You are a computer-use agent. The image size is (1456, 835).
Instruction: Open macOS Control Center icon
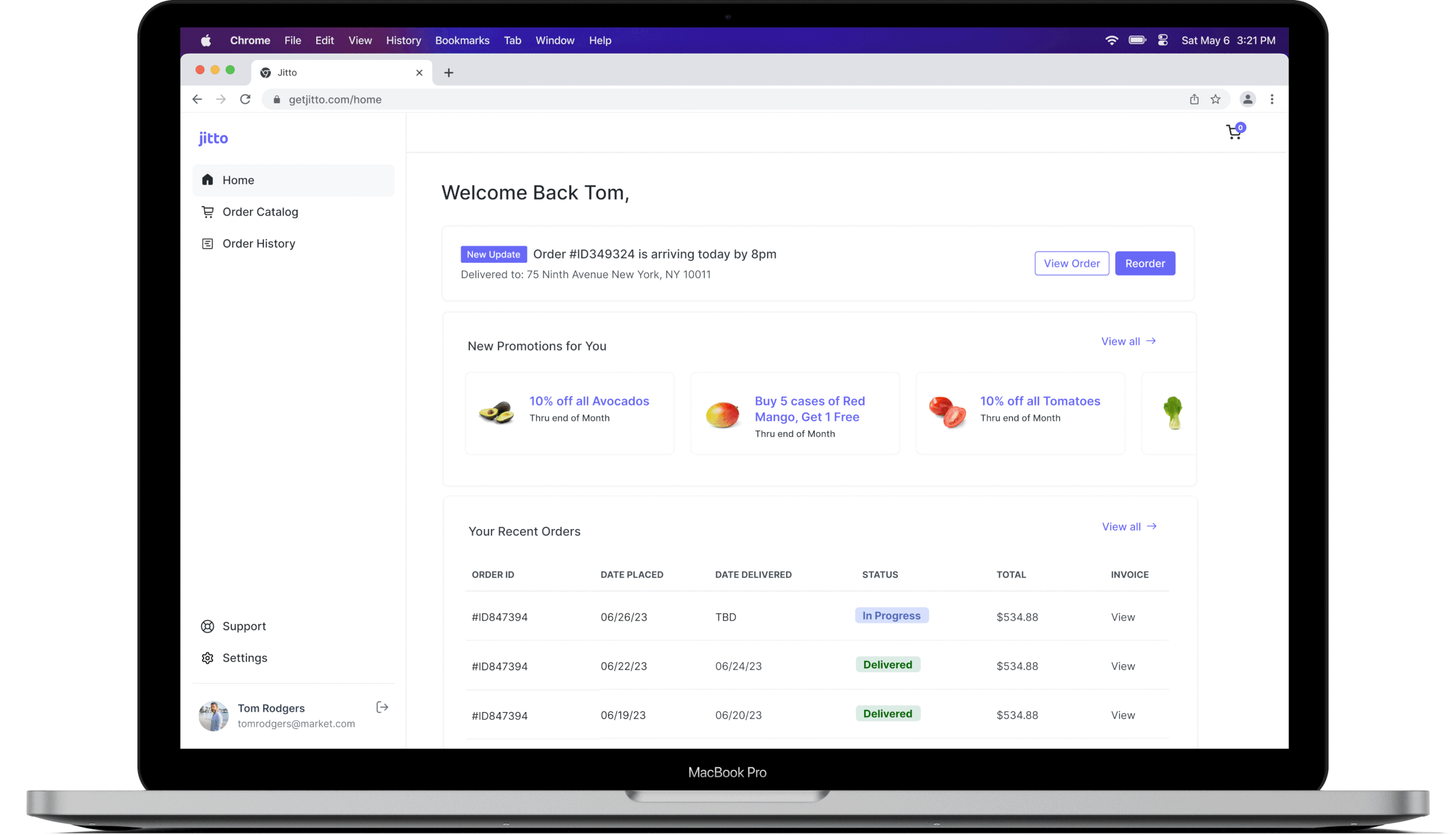1163,40
